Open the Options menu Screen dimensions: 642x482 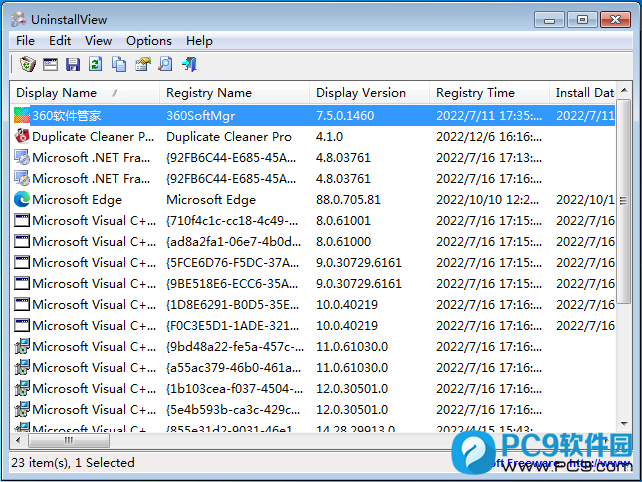click(x=149, y=41)
